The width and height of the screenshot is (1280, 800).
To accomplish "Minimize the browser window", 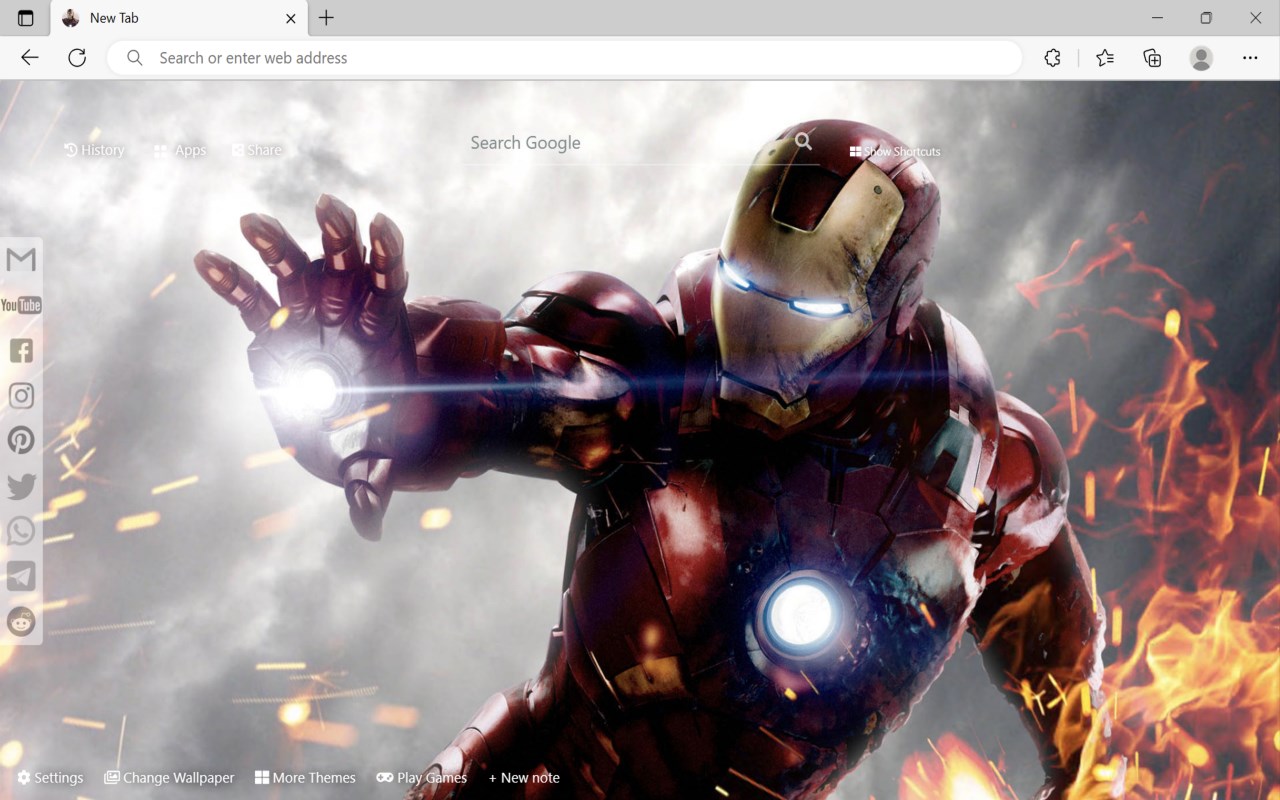I will 1157,18.
